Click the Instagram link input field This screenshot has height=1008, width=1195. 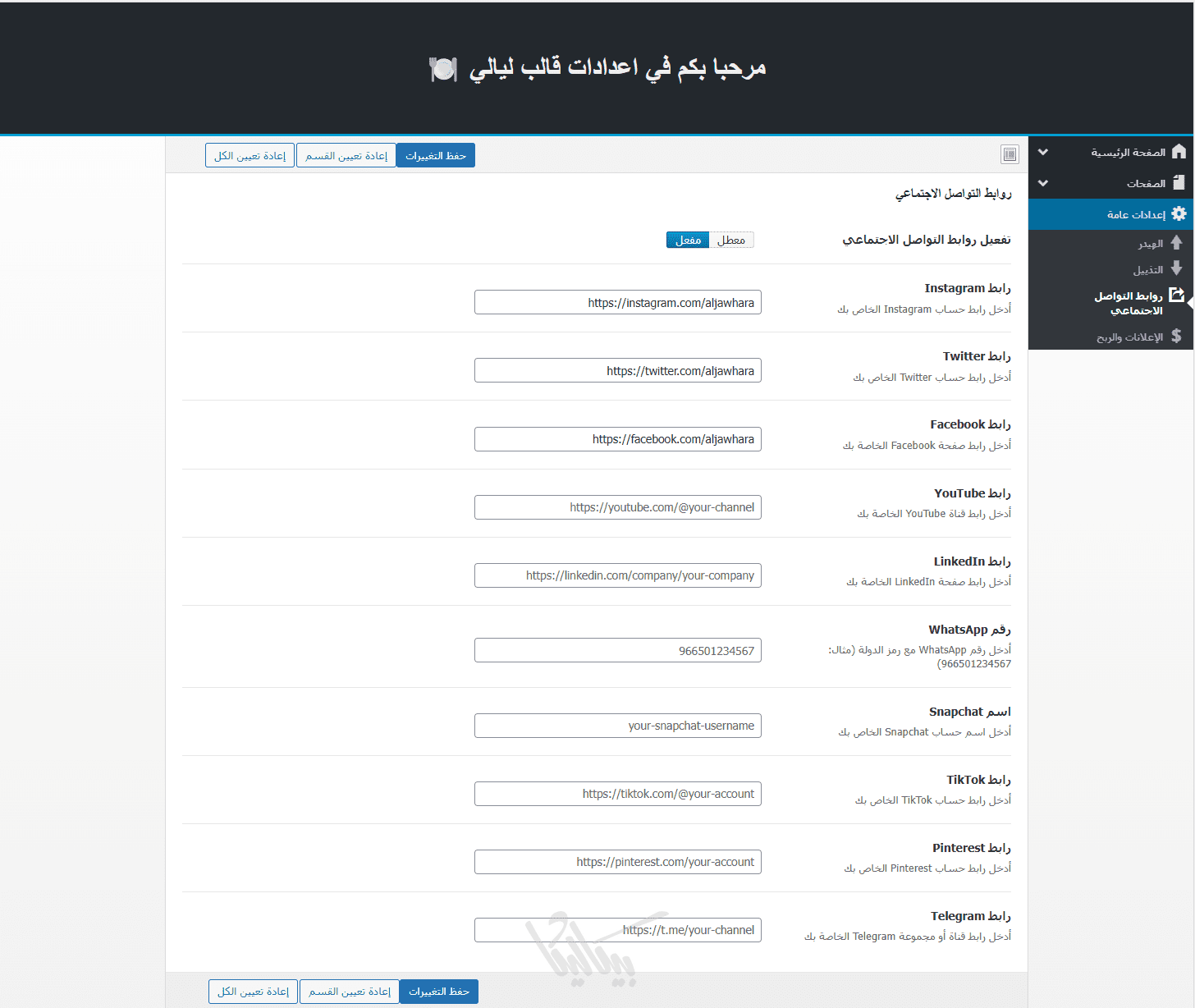tap(617, 303)
